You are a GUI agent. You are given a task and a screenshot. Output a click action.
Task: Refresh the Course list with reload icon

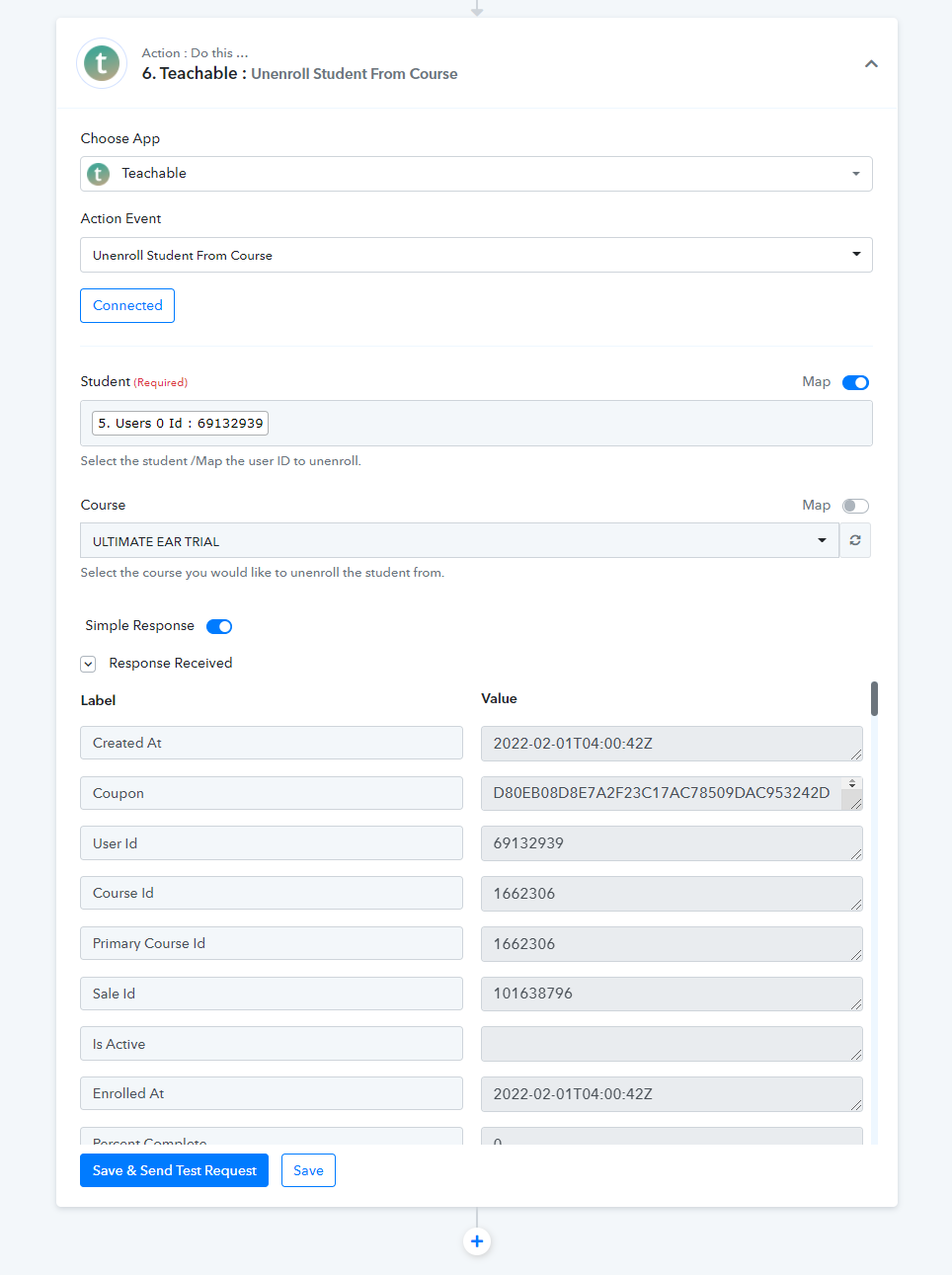point(855,540)
